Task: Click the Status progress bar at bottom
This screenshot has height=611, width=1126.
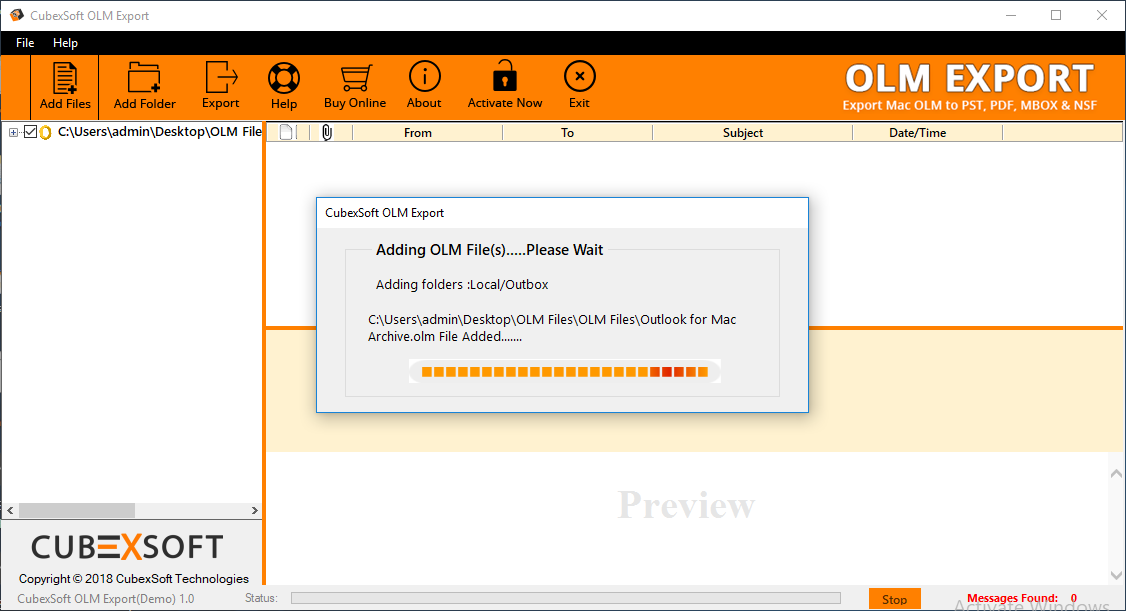Action: point(566,598)
